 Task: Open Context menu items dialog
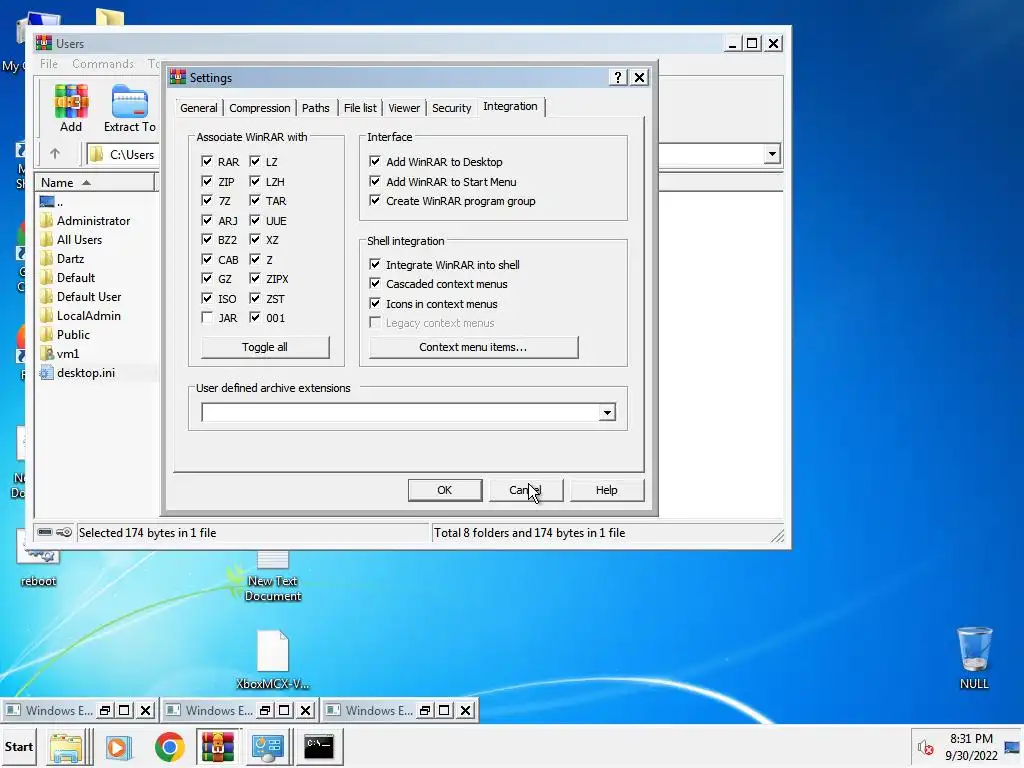coord(473,347)
